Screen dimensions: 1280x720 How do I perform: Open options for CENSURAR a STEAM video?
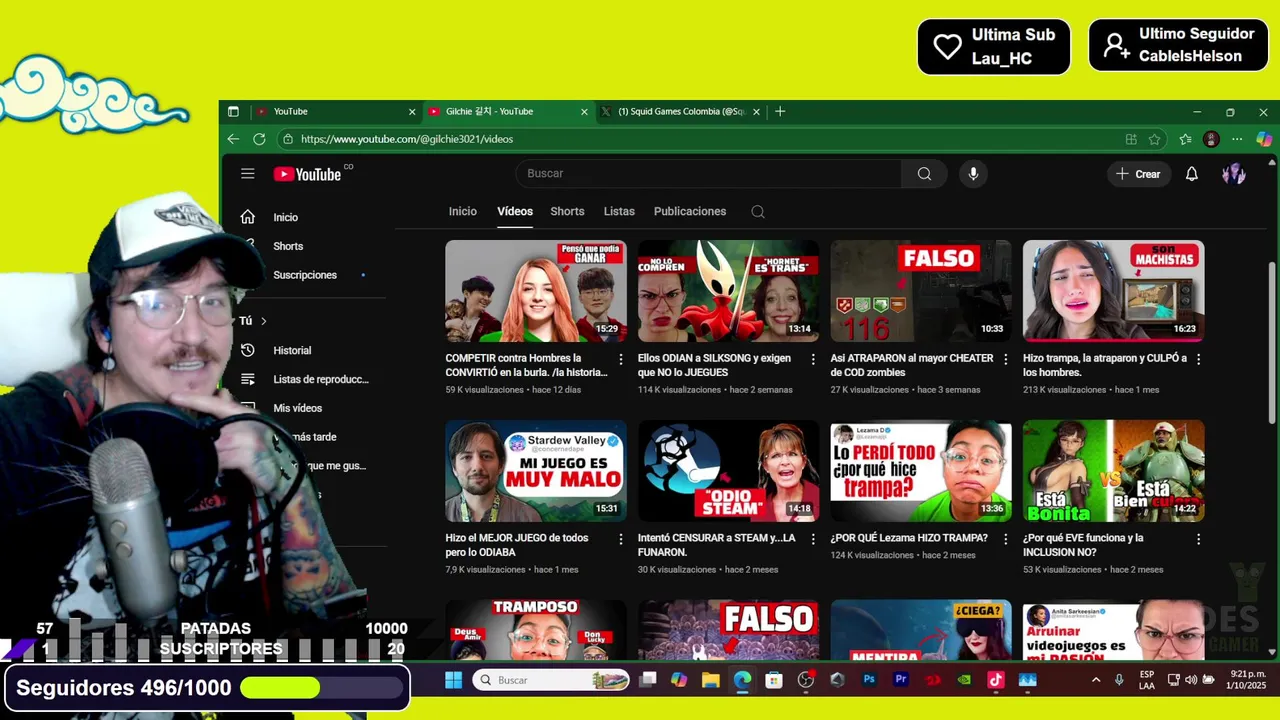813,539
